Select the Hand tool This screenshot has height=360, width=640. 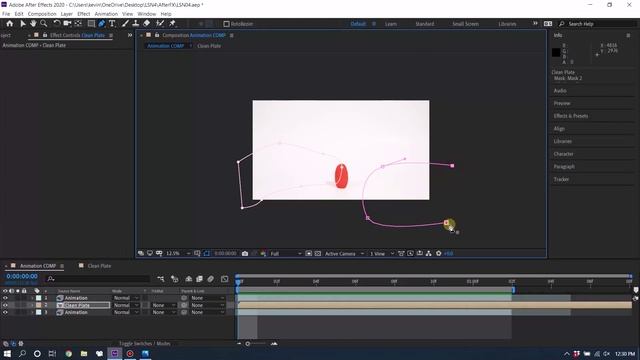33,24
